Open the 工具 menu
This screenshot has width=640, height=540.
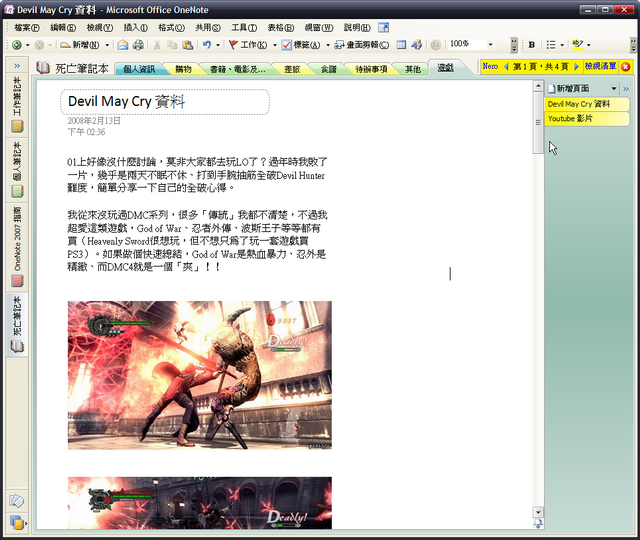244,27
